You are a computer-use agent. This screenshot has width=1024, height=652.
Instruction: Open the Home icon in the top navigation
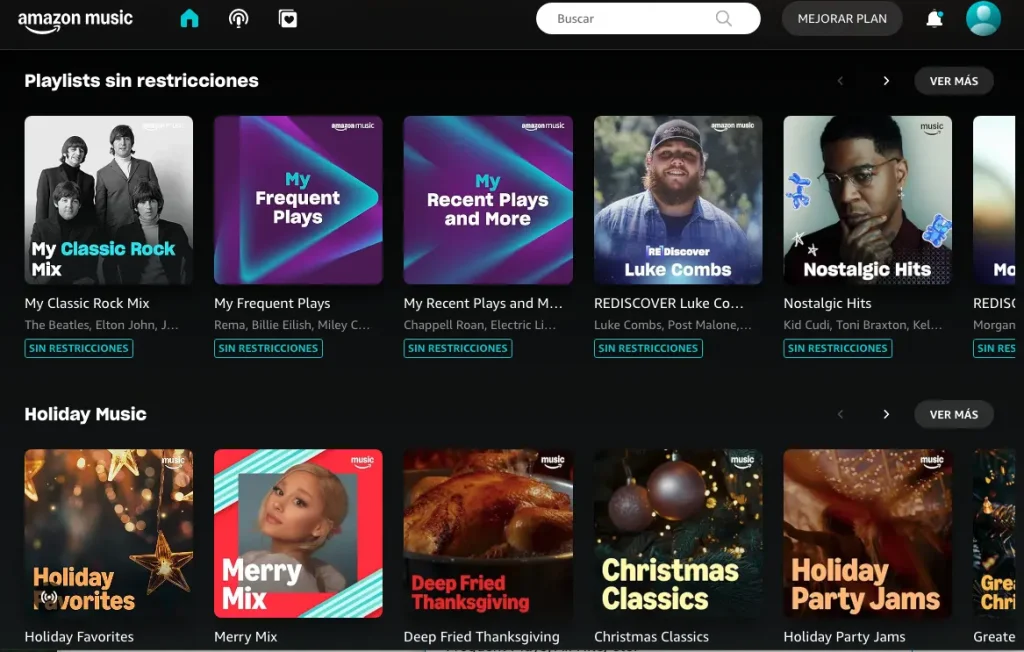pos(189,18)
